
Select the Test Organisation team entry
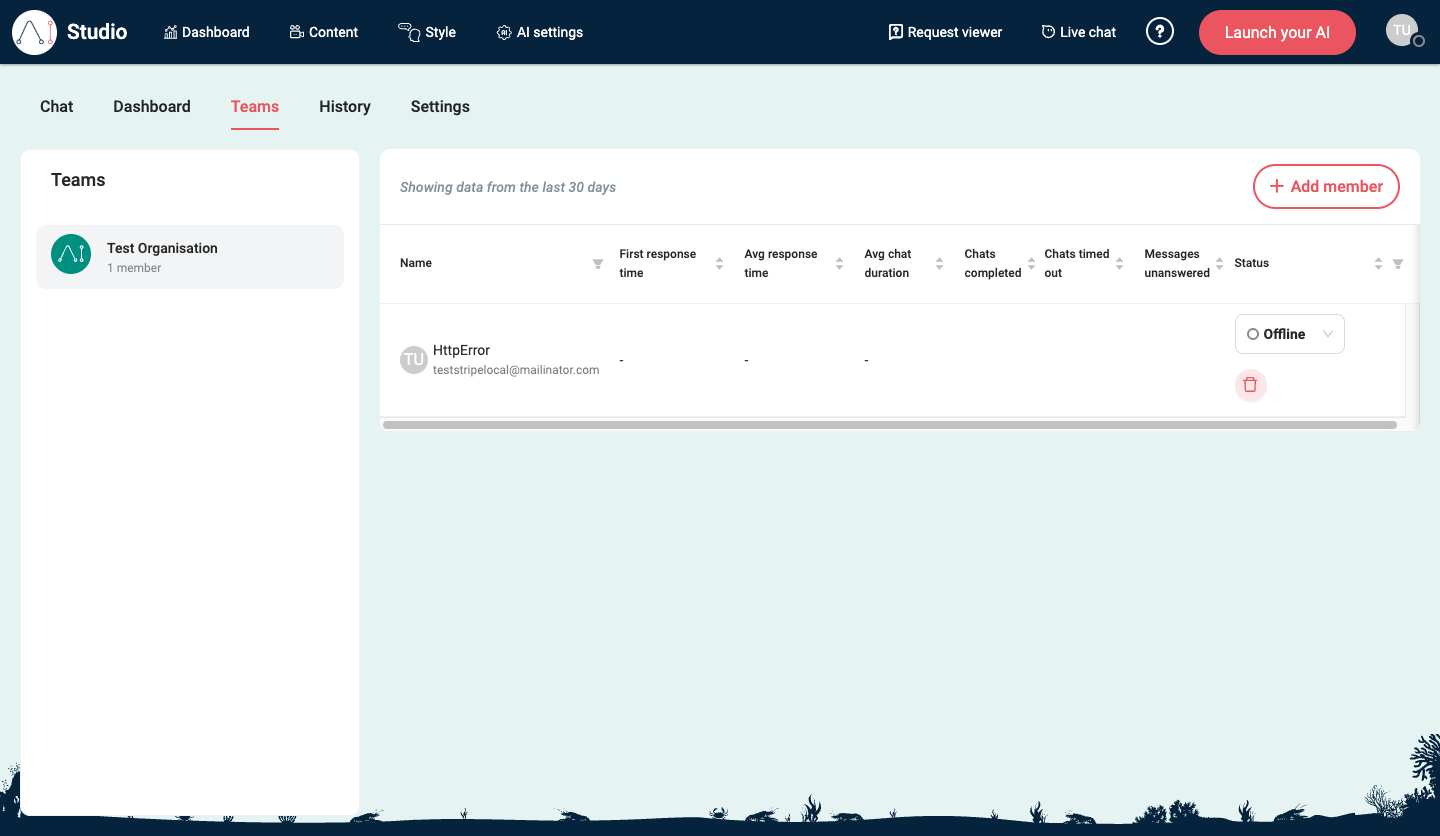point(190,256)
